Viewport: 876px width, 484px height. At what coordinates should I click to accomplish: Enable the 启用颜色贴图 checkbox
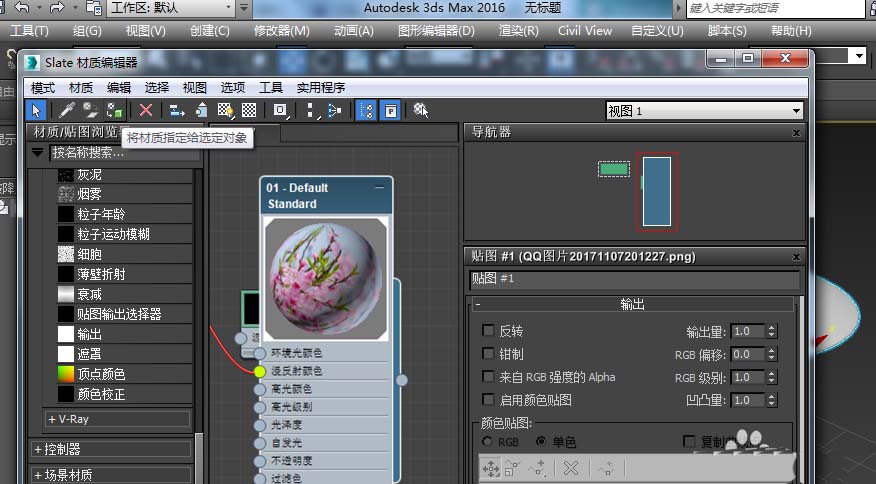488,399
